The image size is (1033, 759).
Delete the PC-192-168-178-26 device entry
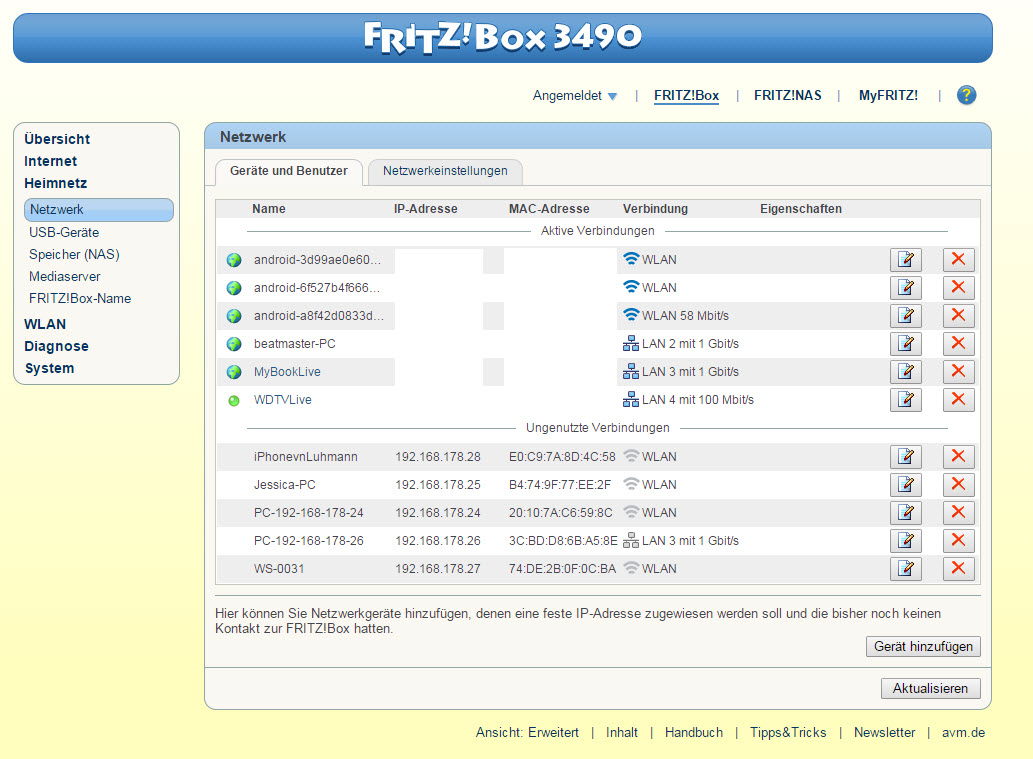pos(959,540)
